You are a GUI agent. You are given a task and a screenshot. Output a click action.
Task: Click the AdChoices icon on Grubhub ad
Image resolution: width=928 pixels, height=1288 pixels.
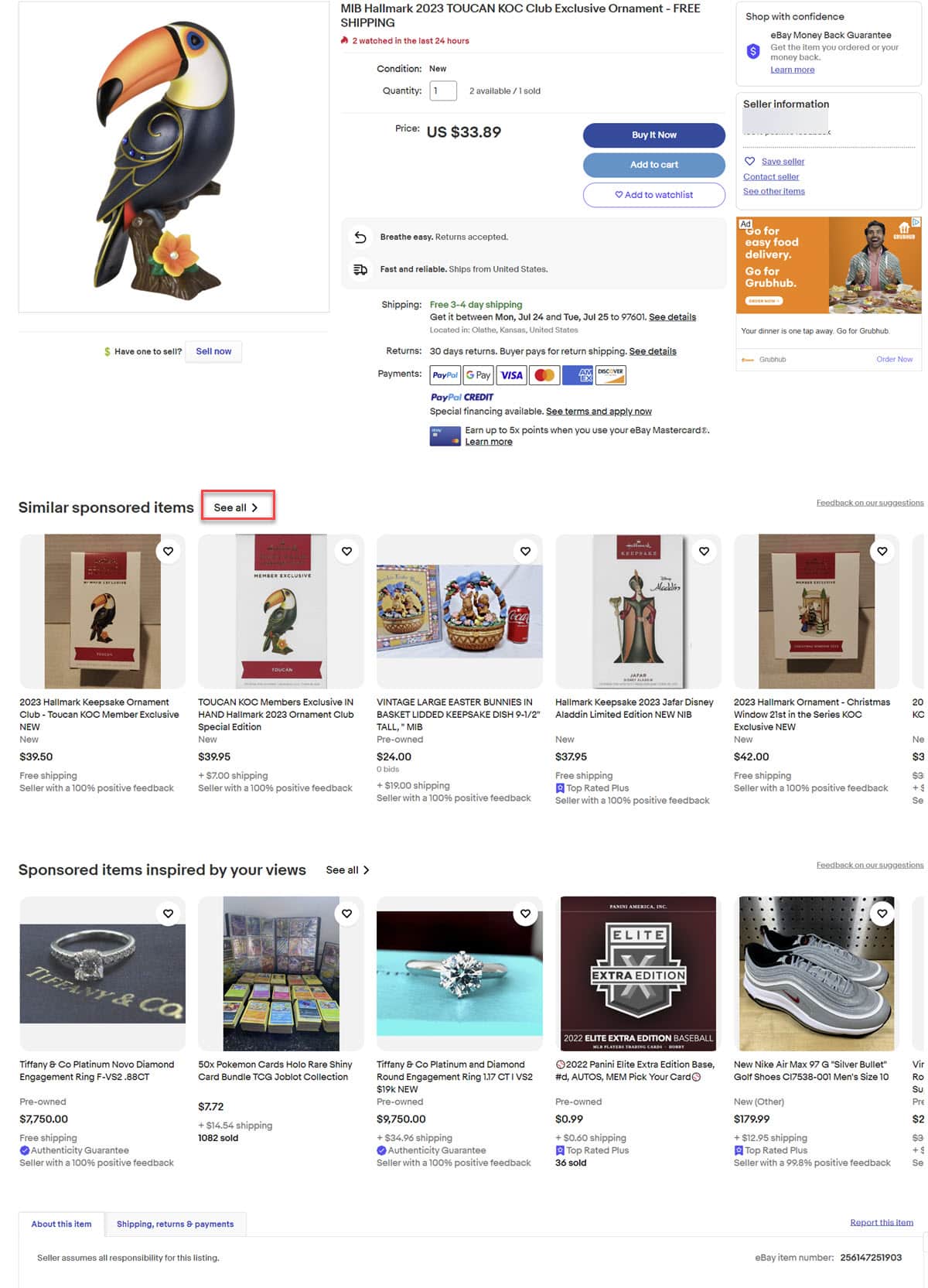tap(916, 222)
